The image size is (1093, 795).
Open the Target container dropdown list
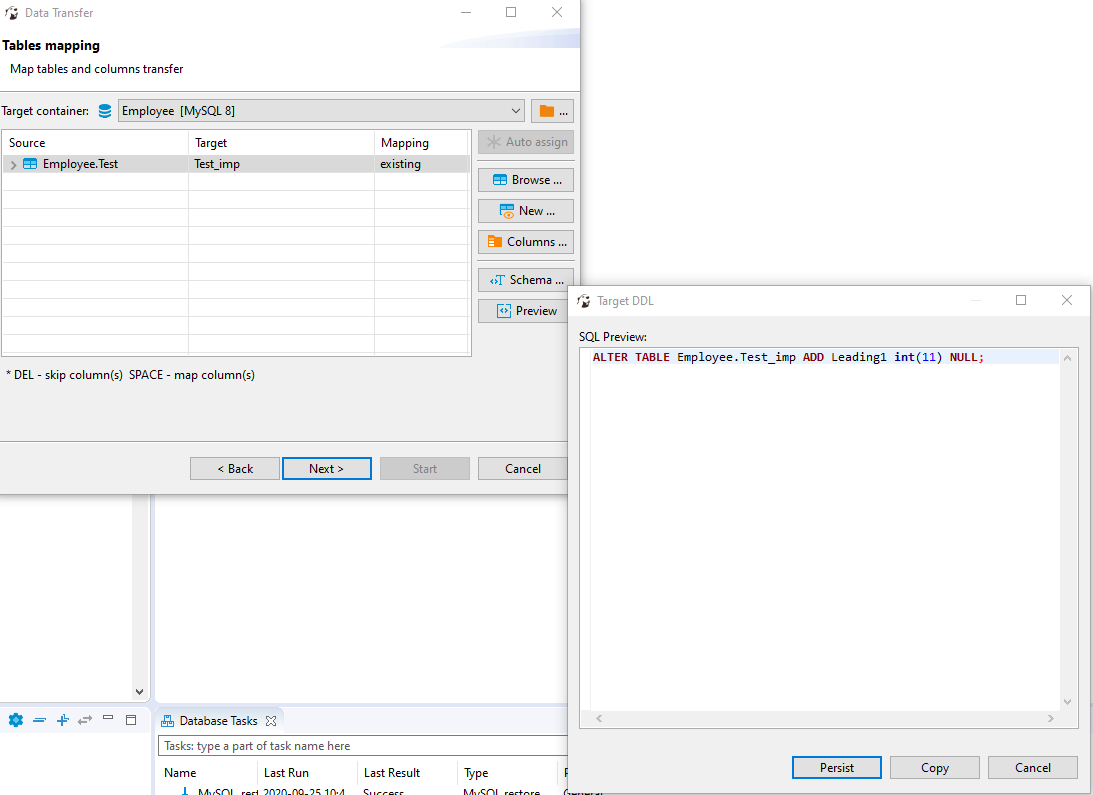[x=514, y=110]
